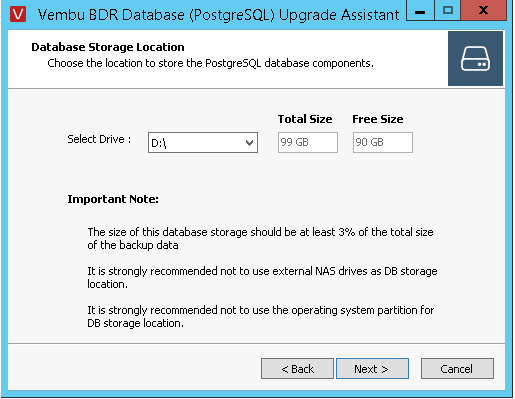Click the window title text

pyautogui.click(x=218, y=15)
